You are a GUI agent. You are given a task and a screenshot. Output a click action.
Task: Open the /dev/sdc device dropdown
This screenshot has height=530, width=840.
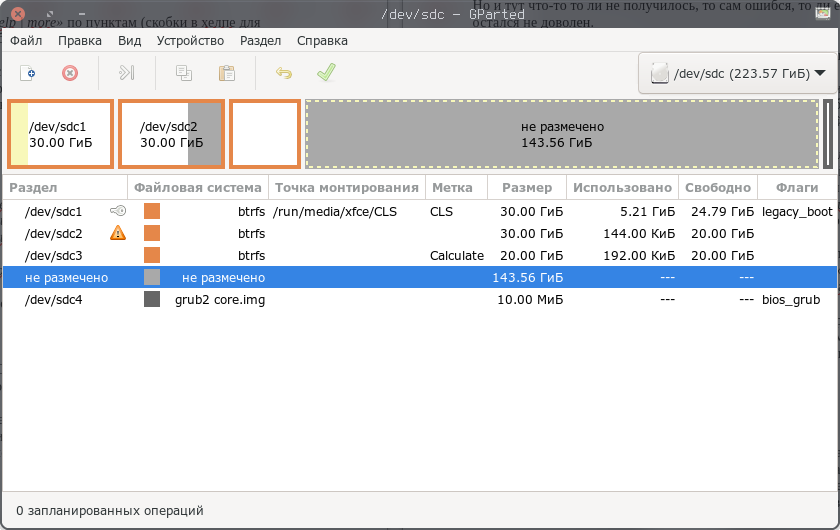pyautogui.click(x=738, y=73)
